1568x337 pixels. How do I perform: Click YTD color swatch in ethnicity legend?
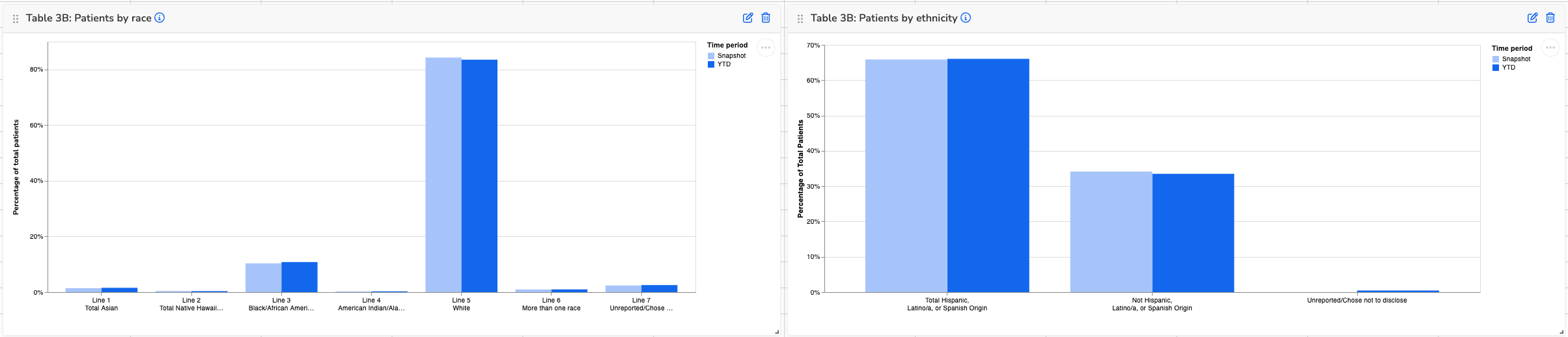[x=1496, y=68]
